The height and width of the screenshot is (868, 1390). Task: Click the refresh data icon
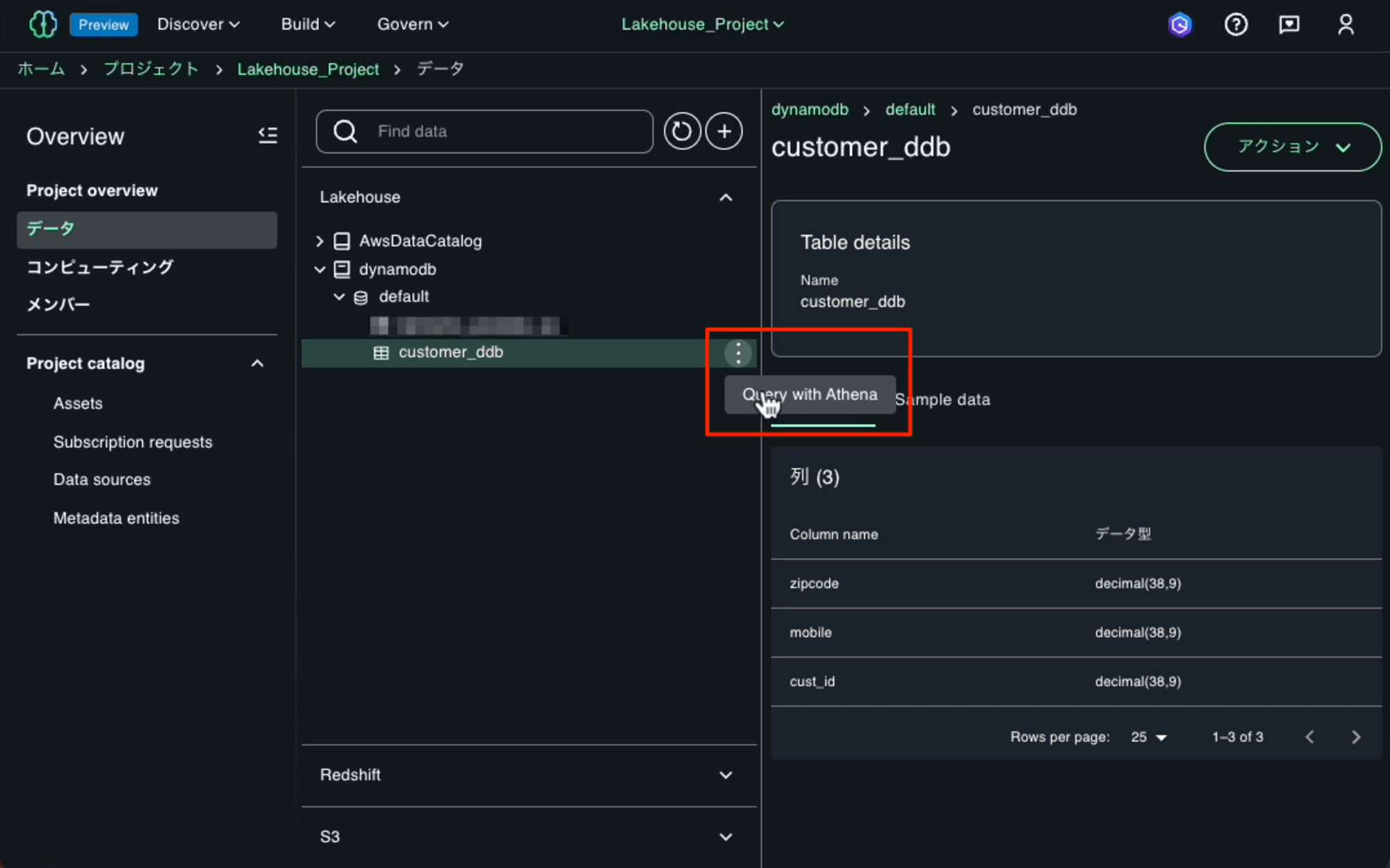click(682, 131)
